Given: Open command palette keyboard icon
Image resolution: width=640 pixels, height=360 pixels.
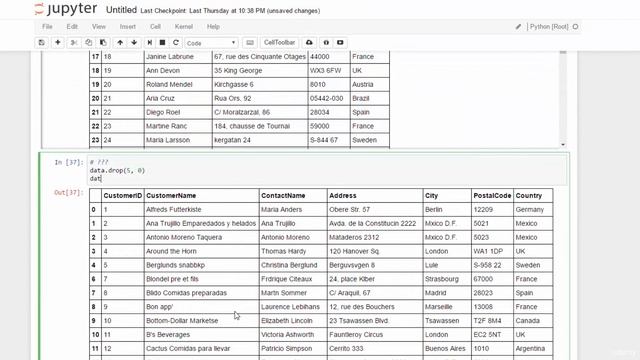Looking at the screenshot, I should coord(250,42).
